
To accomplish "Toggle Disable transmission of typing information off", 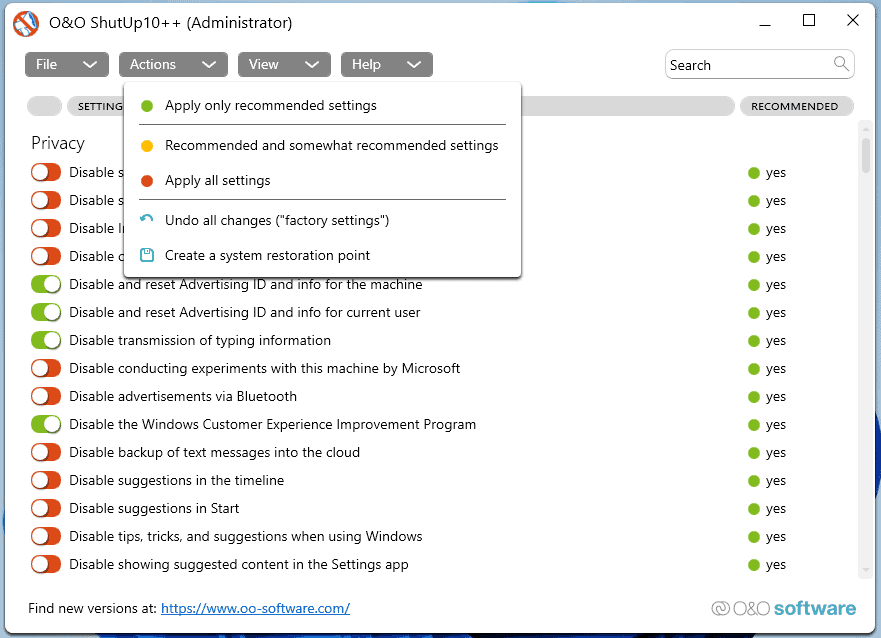I will click(46, 340).
